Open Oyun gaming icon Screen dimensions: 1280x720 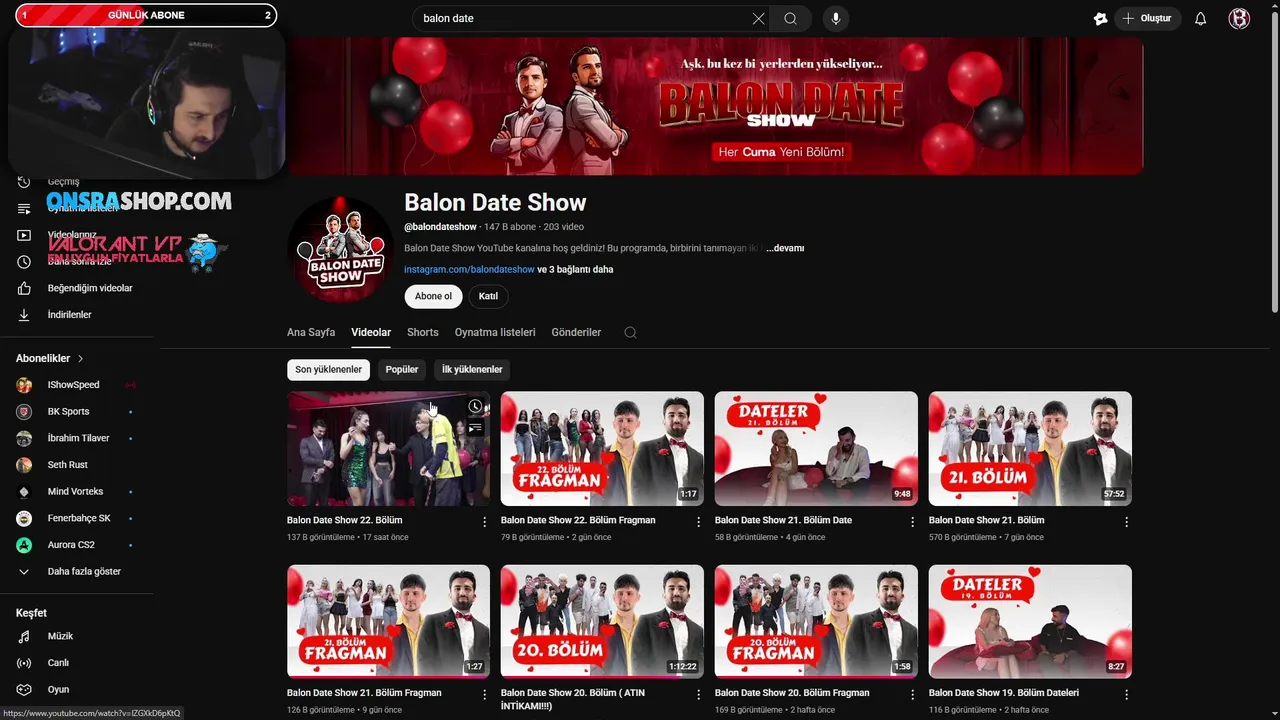click(x=24, y=689)
